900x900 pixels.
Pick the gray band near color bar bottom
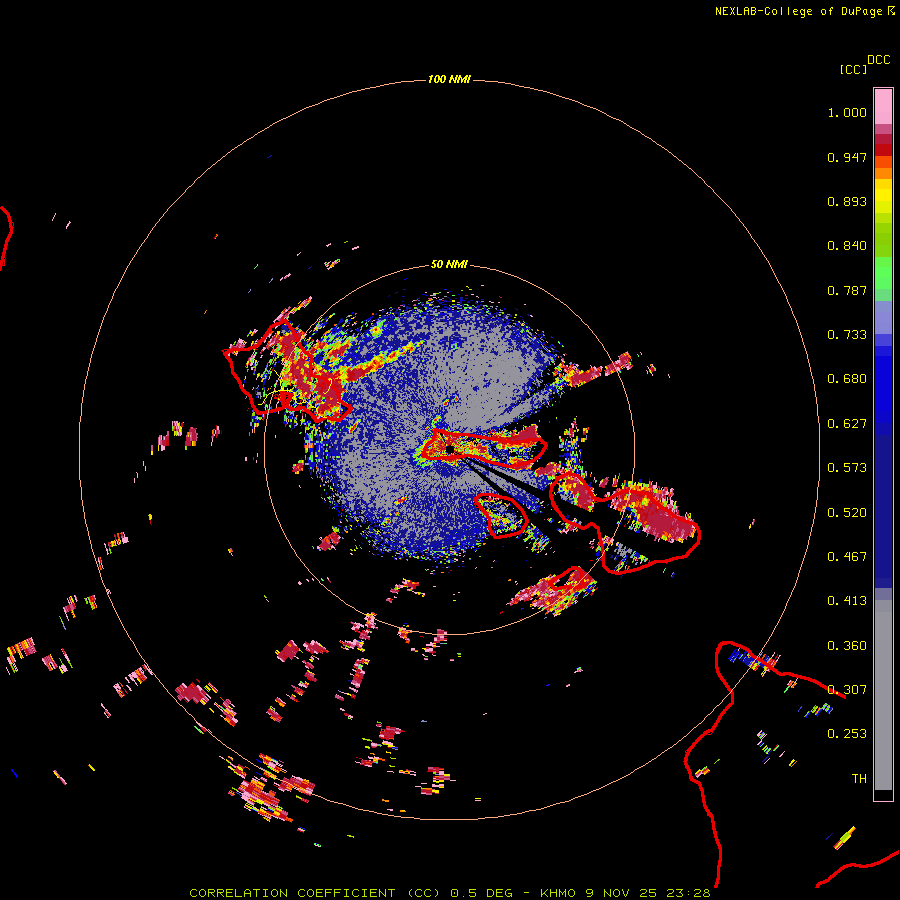click(x=883, y=695)
